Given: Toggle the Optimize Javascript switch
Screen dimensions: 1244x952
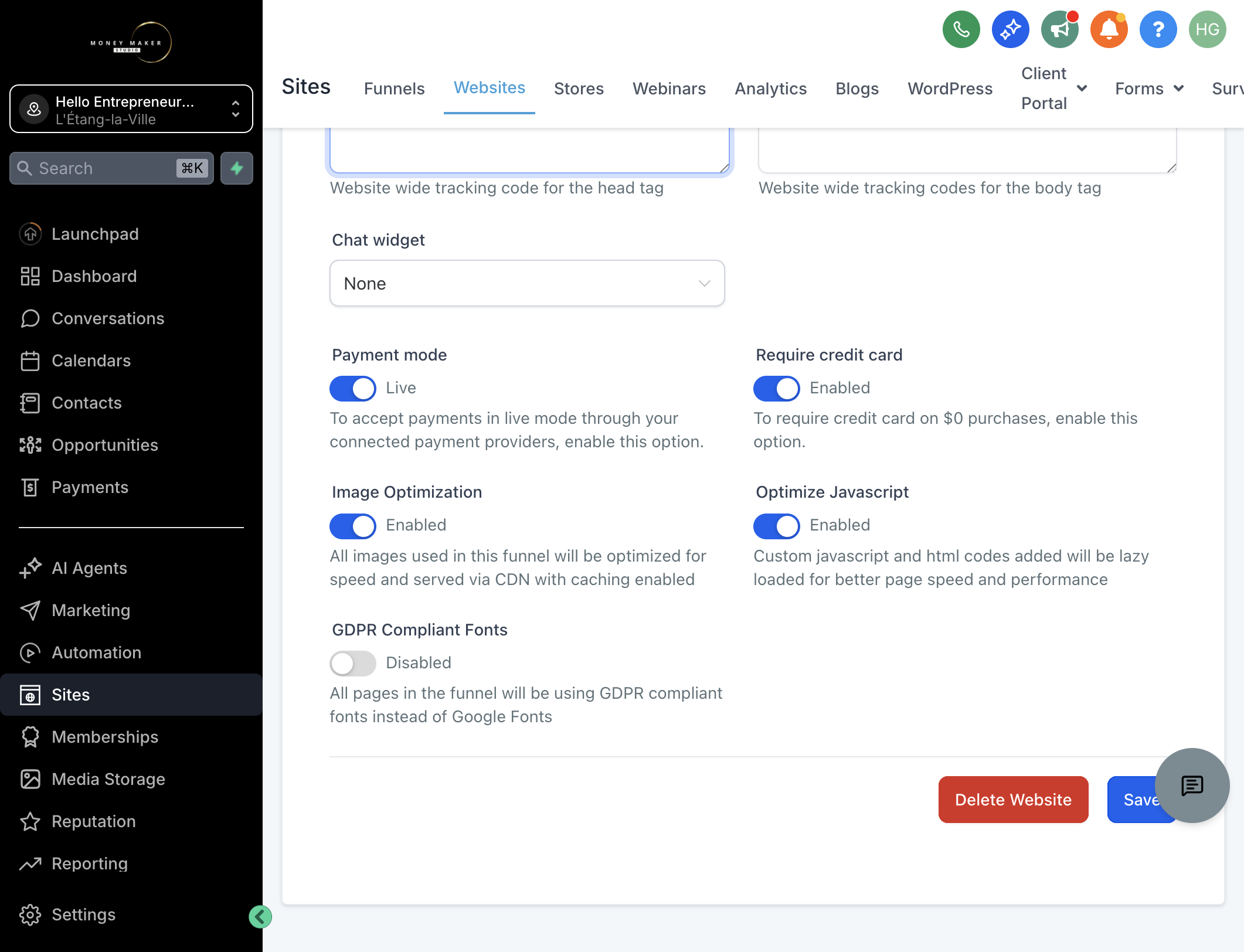Looking at the screenshot, I should 777,526.
